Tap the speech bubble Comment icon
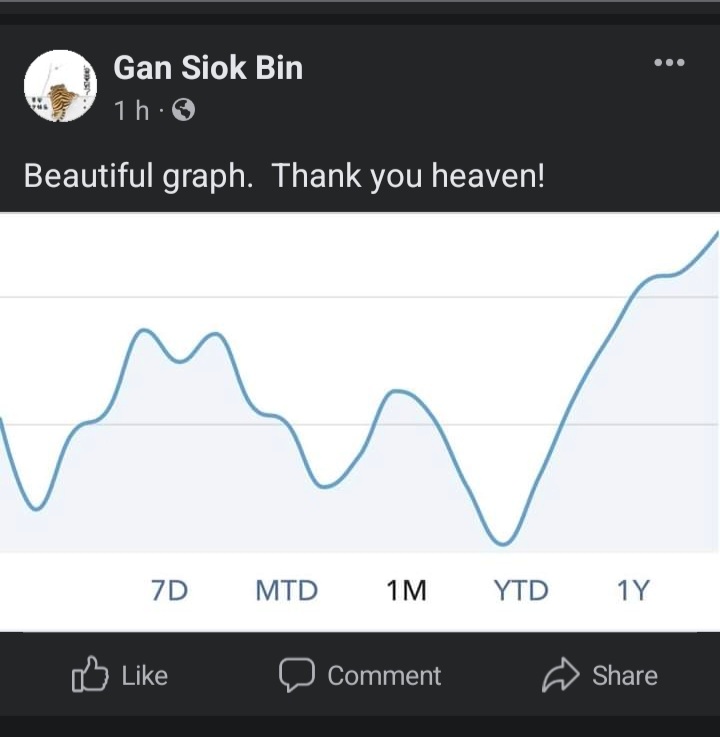Viewport: 720px width, 737px height. [x=296, y=675]
